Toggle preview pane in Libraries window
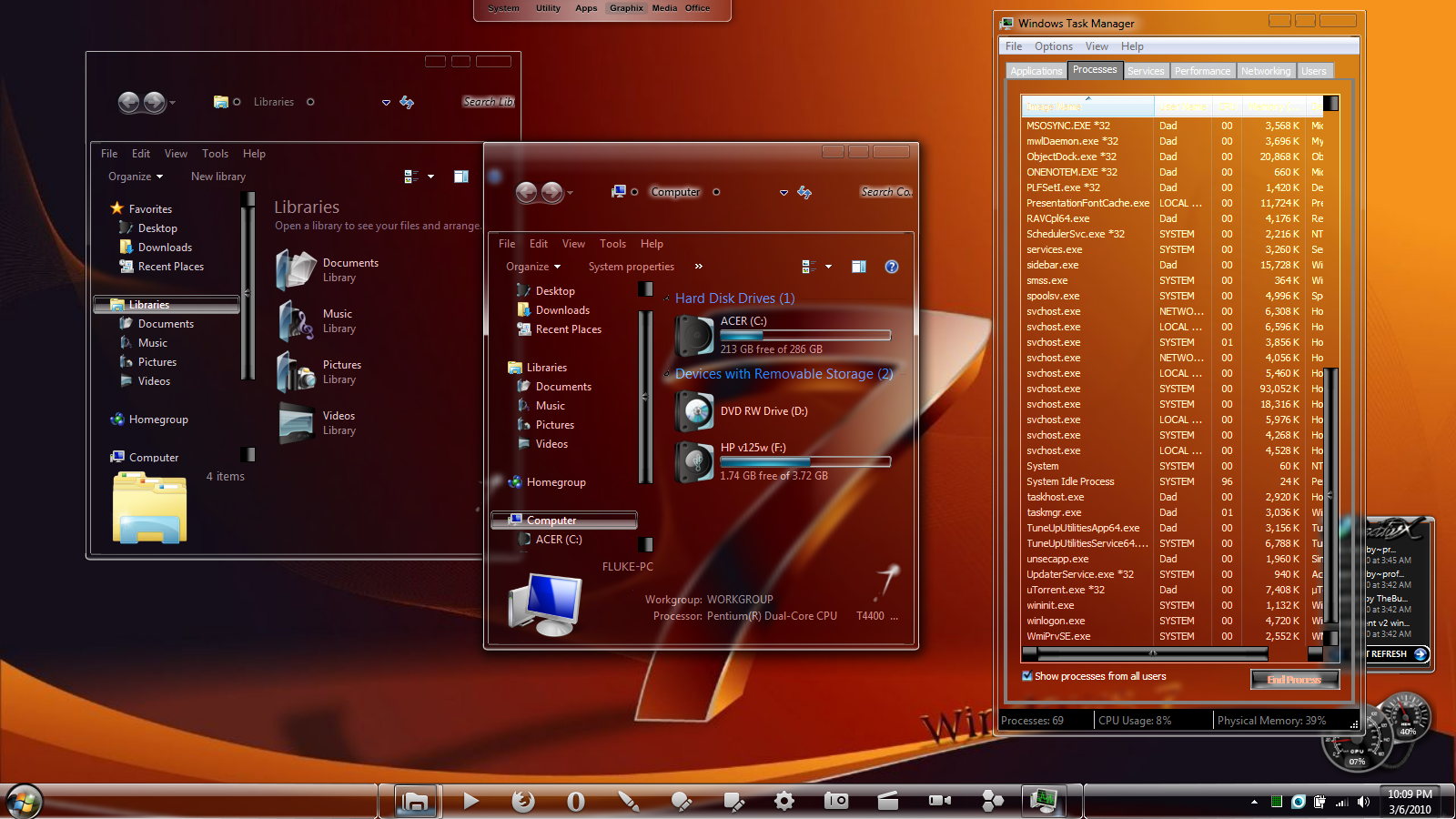This screenshot has height=819, width=1456. coord(461,177)
